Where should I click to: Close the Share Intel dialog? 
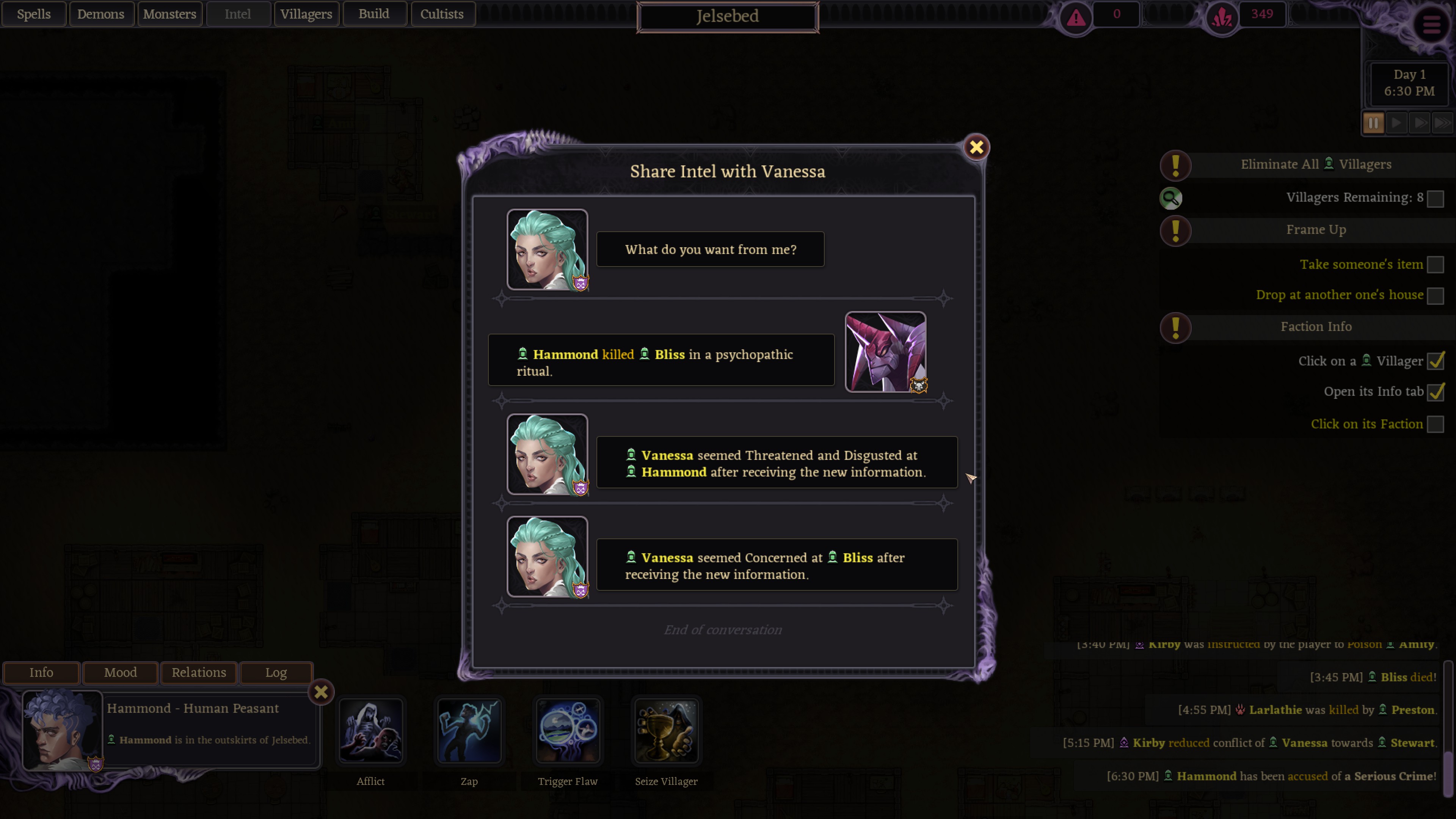[x=976, y=147]
